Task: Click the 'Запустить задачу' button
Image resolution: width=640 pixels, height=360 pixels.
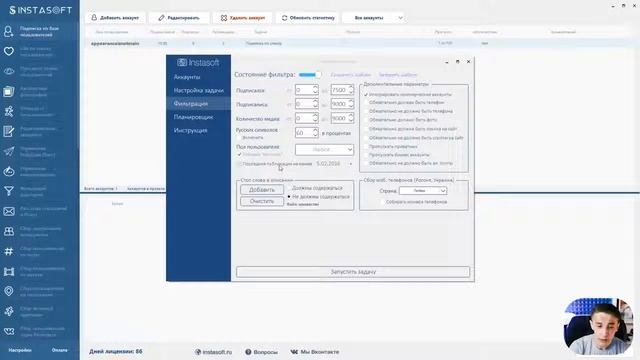Action: 353,272
